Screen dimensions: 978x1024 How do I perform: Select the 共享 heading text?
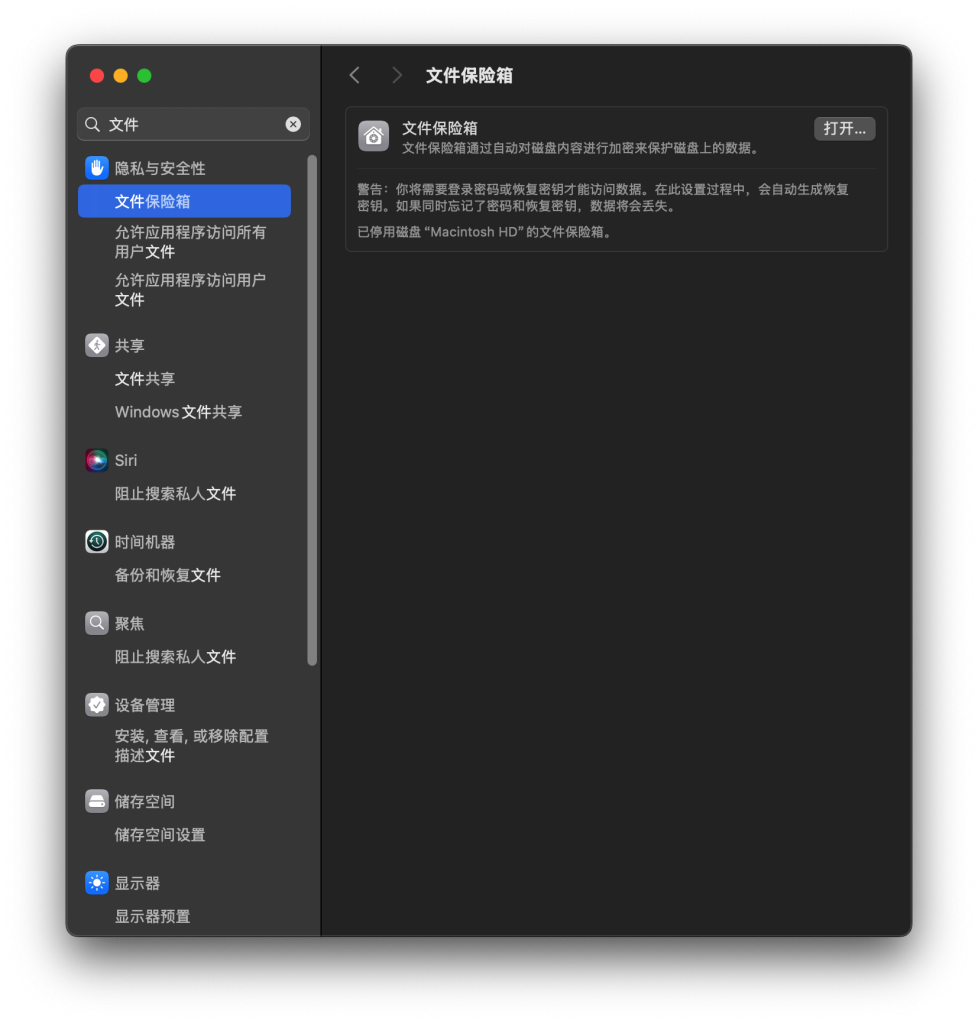[129, 345]
